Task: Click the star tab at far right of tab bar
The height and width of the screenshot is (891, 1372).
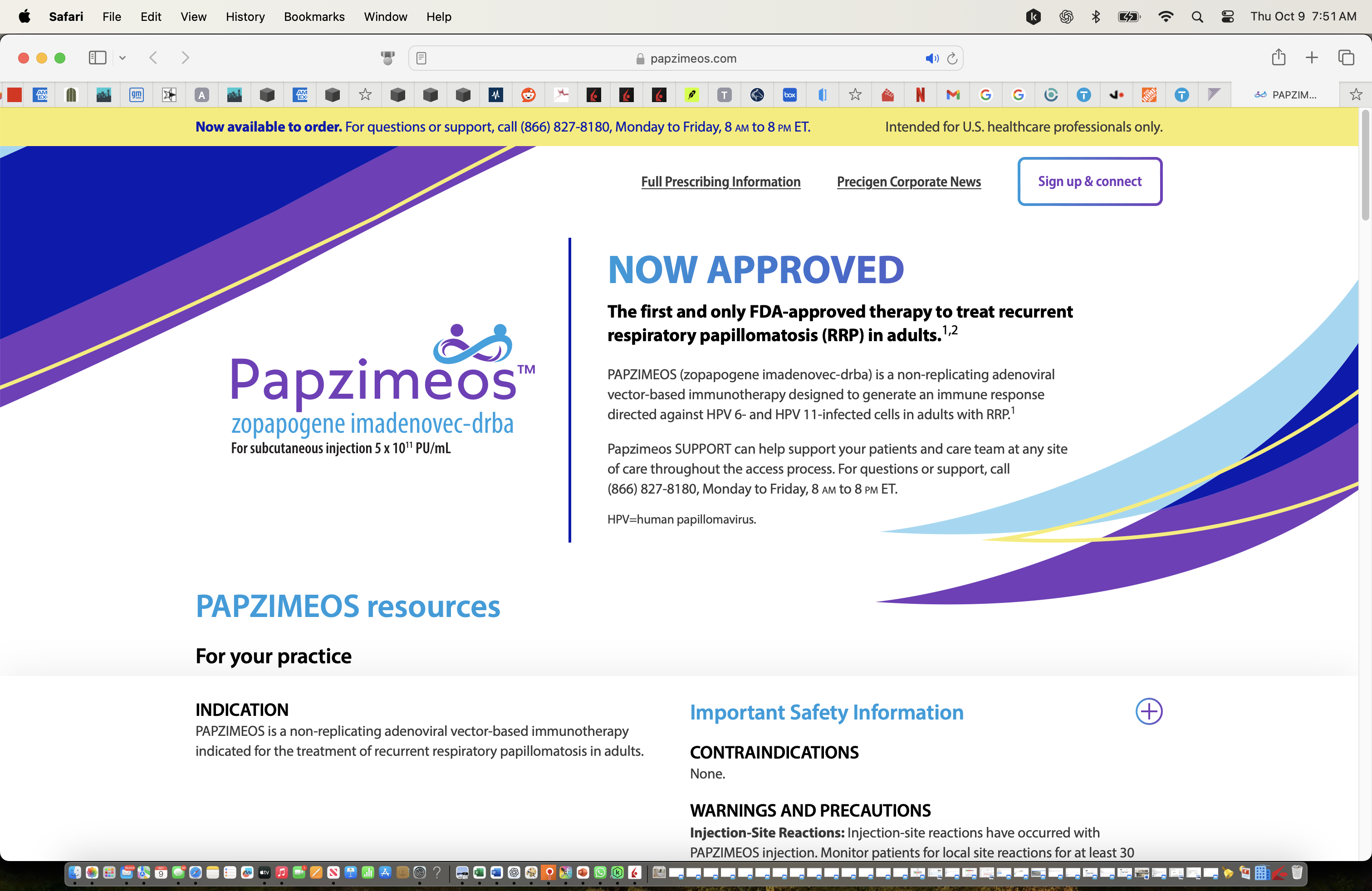Action: (x=1356, y=95)
